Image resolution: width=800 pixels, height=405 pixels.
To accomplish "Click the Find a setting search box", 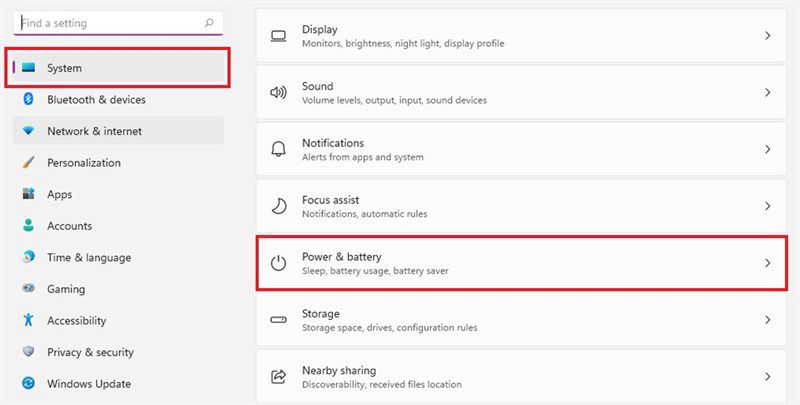I will (x=118, y=23).
